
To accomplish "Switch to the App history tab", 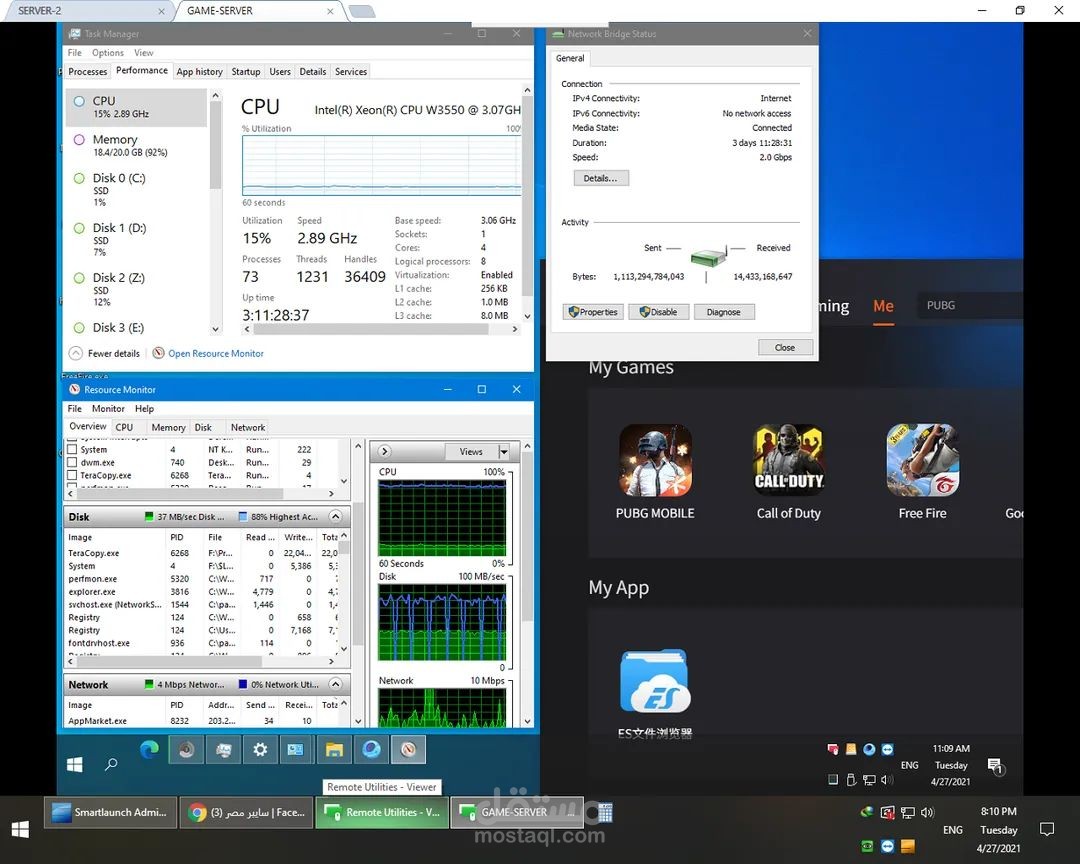I will [199, 72].
